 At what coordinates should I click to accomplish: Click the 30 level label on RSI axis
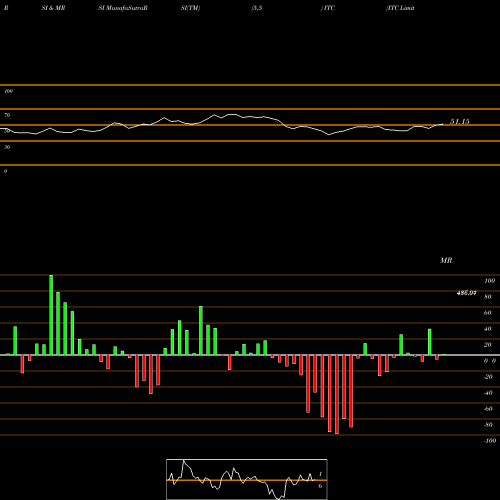click(7, 147)
